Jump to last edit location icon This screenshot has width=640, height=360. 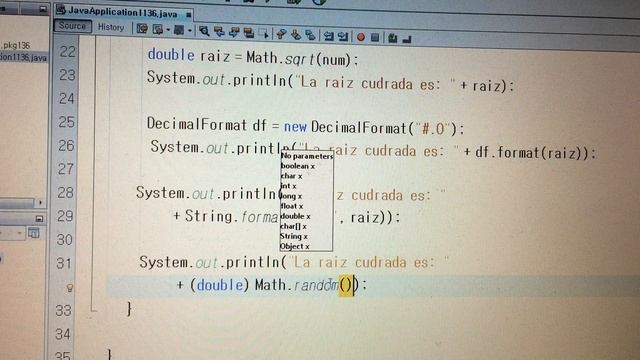142,28
